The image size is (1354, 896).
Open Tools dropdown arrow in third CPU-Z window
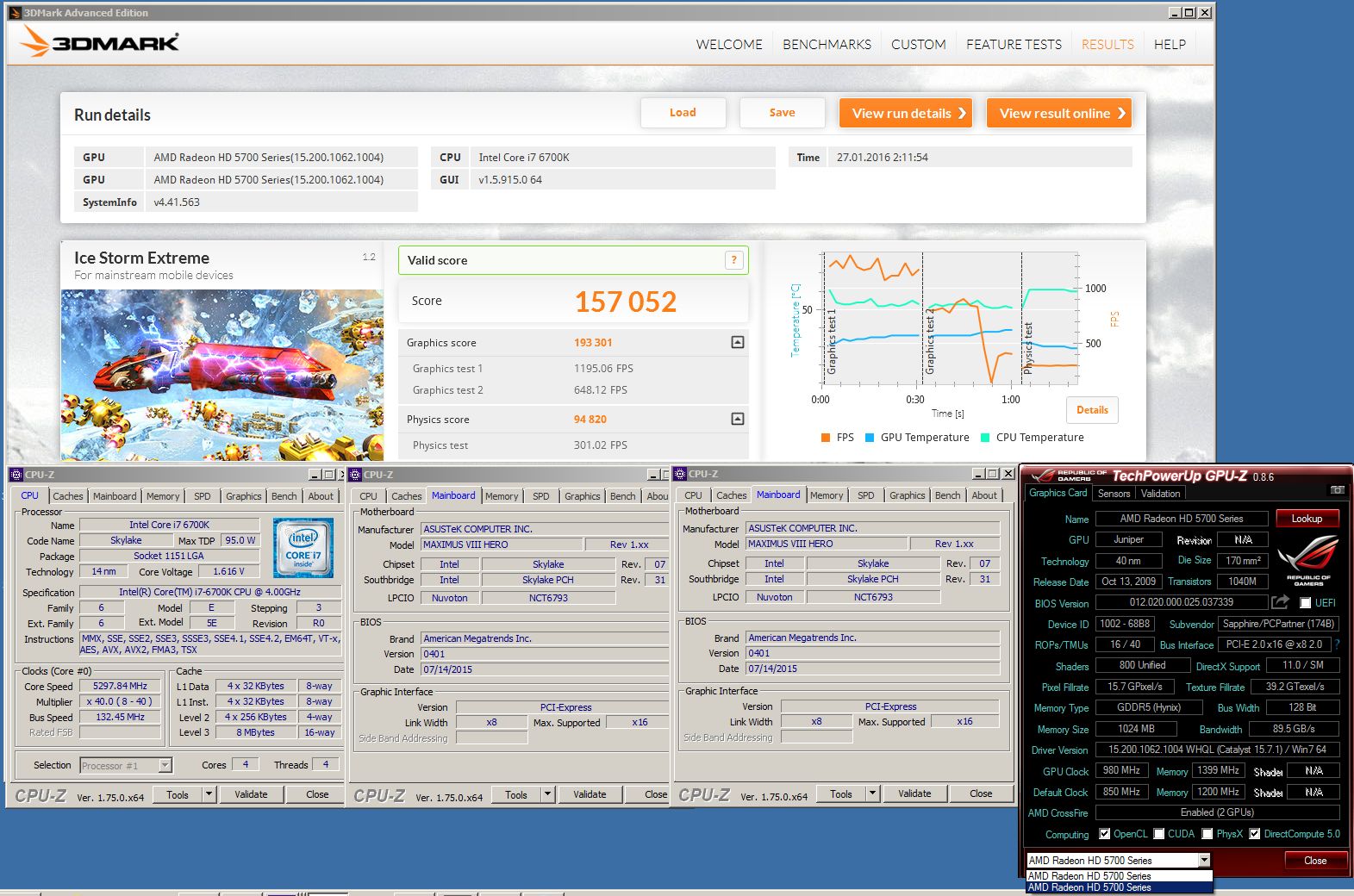872,793
